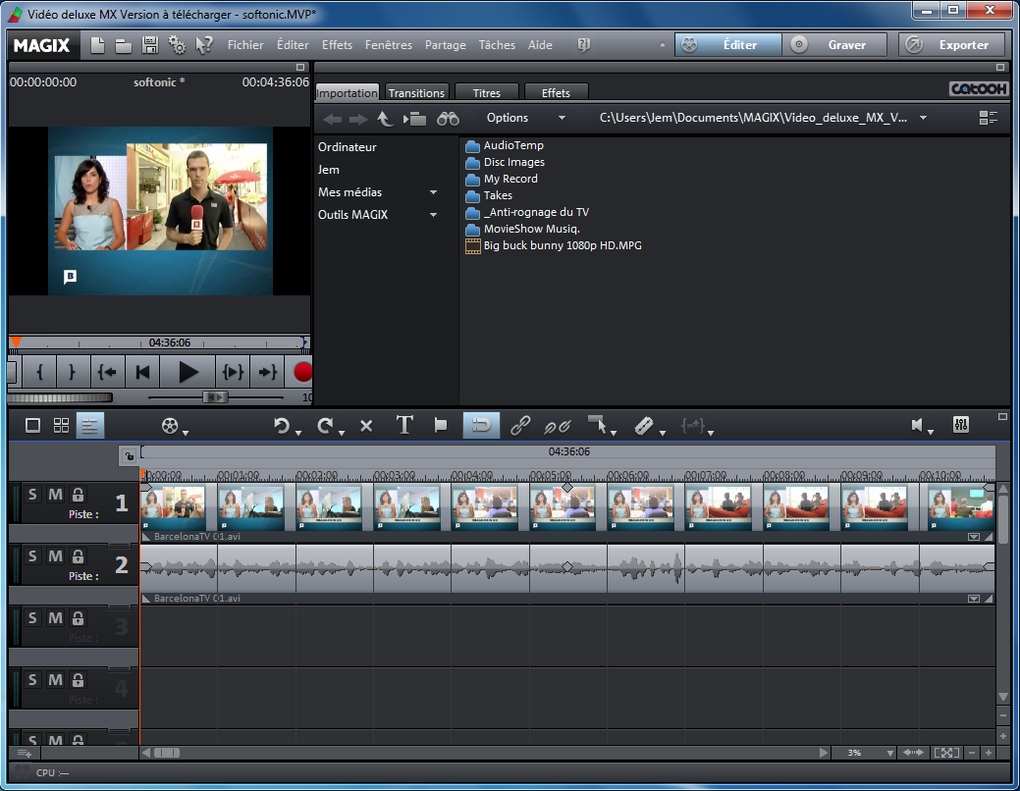Change file list view mode icon
1020x791 pixels.
[988, 118]
